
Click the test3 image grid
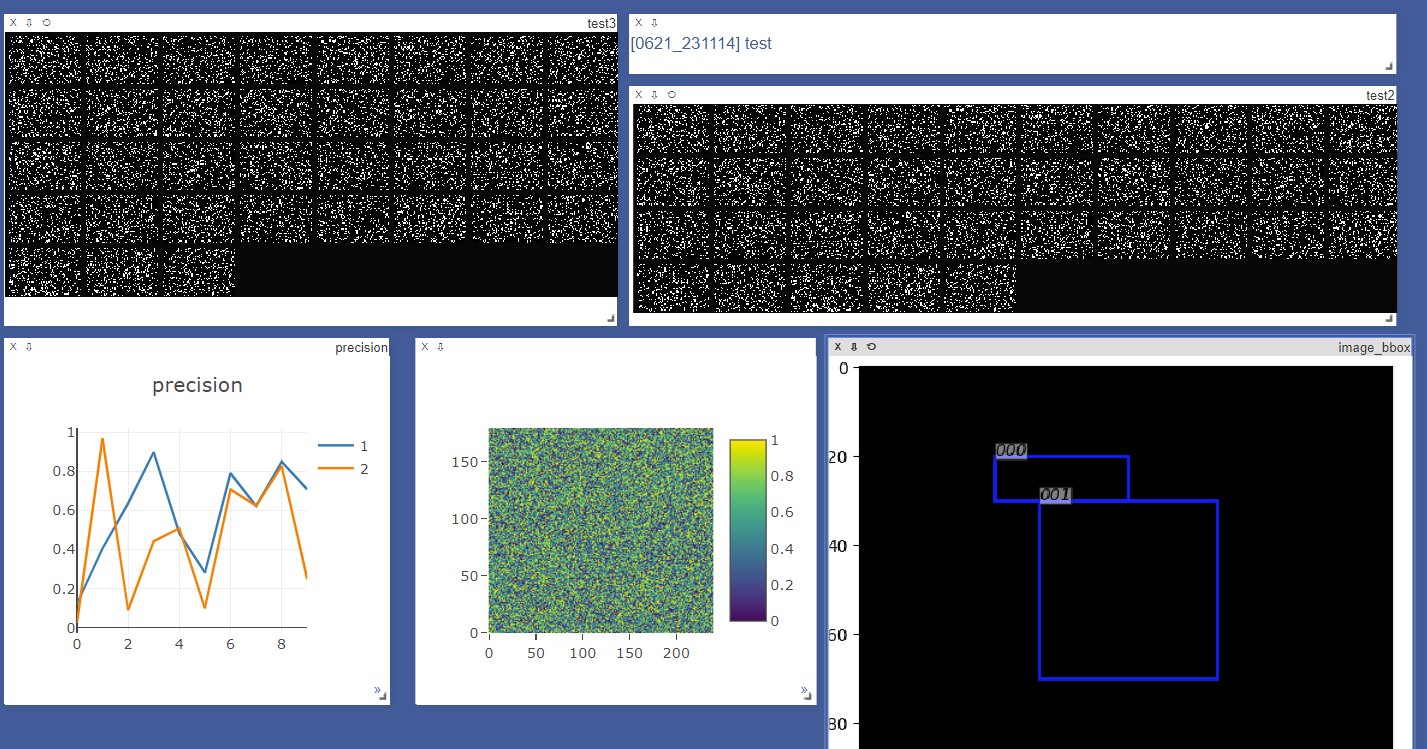coord(311,165)
